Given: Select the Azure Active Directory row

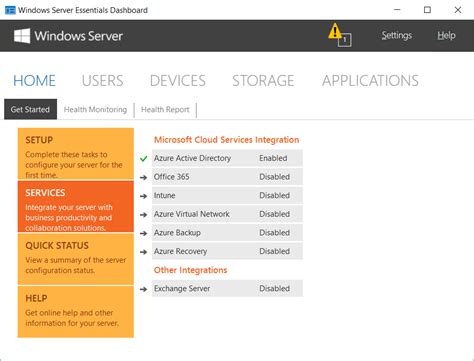Looking at the screenshot, I should point(227,158).
